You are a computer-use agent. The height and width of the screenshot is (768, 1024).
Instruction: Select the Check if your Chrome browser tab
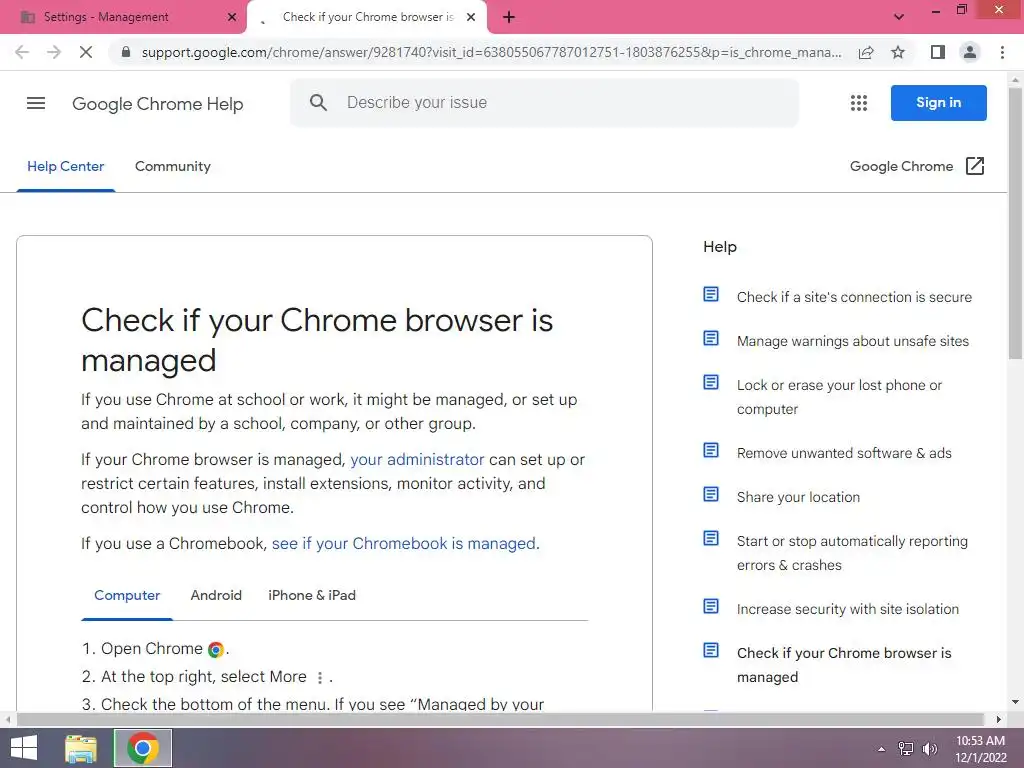[x=368, y=17]
